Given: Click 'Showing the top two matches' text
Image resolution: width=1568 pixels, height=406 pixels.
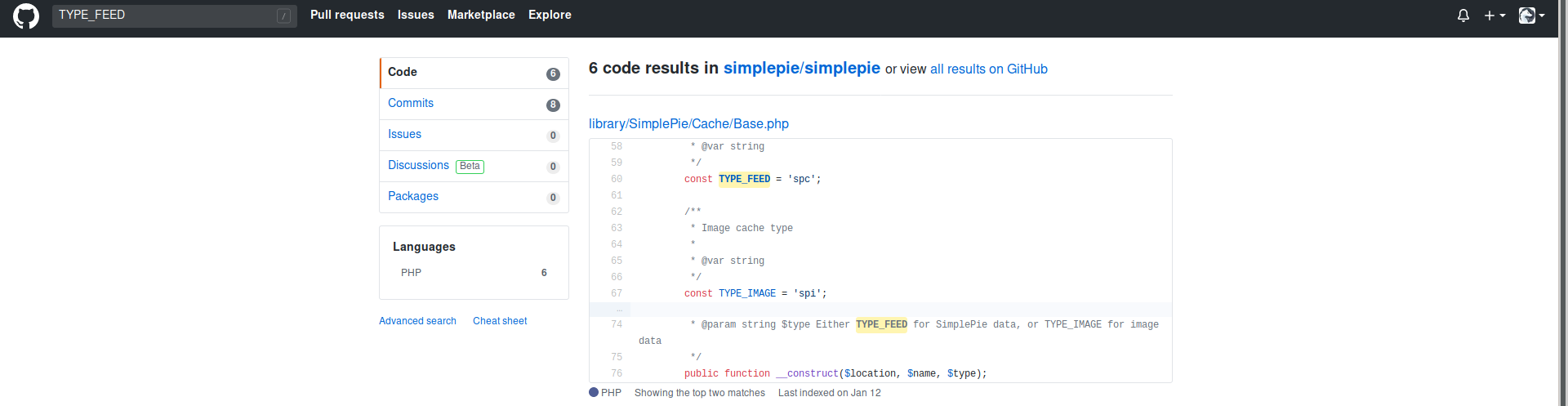Looking at the screenshot, I should pos(700,393).
